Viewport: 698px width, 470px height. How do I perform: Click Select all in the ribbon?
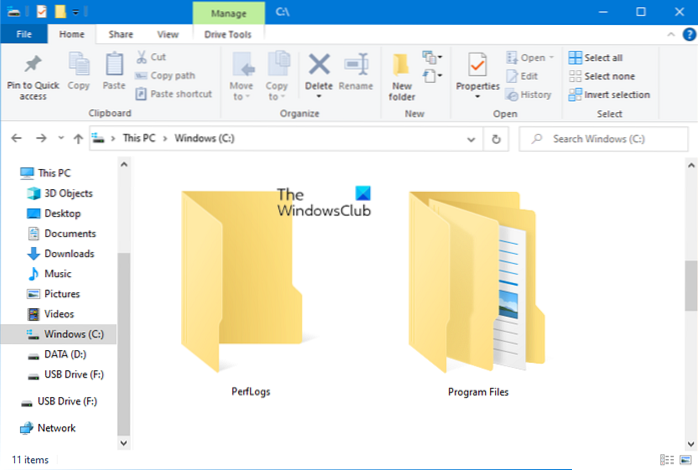point(603,58)
